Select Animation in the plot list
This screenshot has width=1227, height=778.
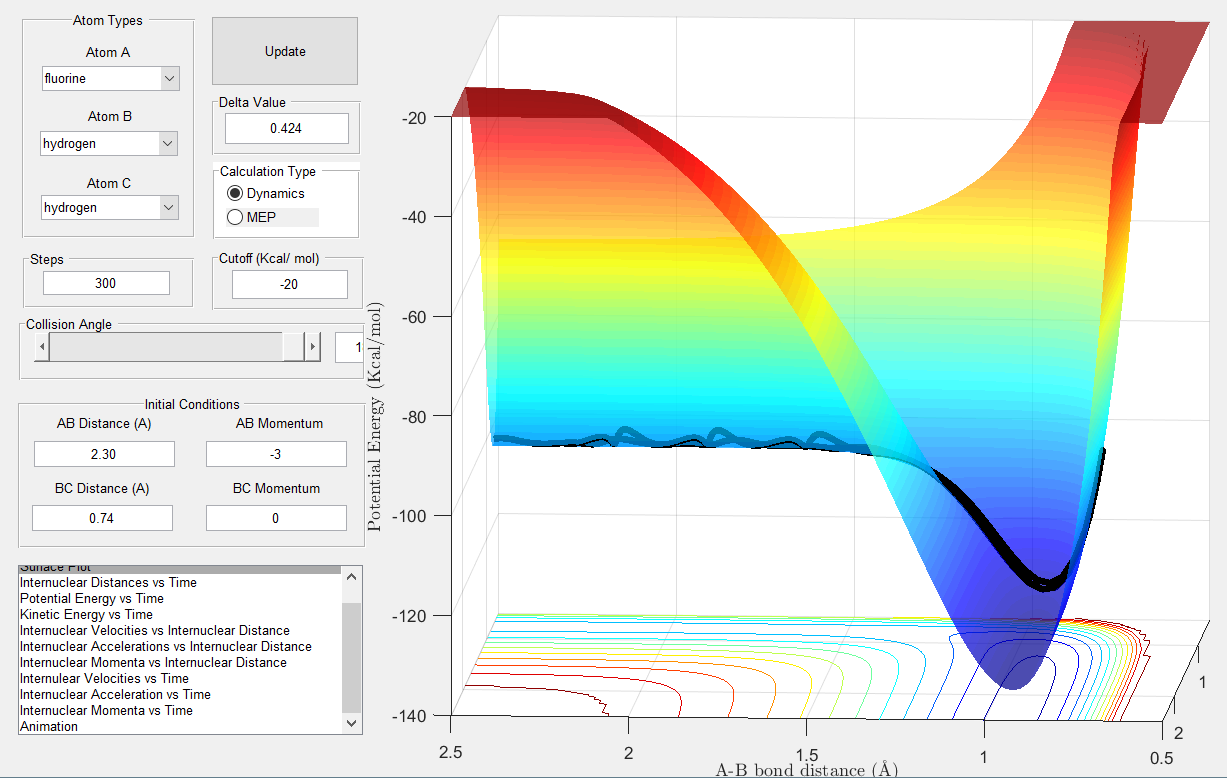[49, 726]
